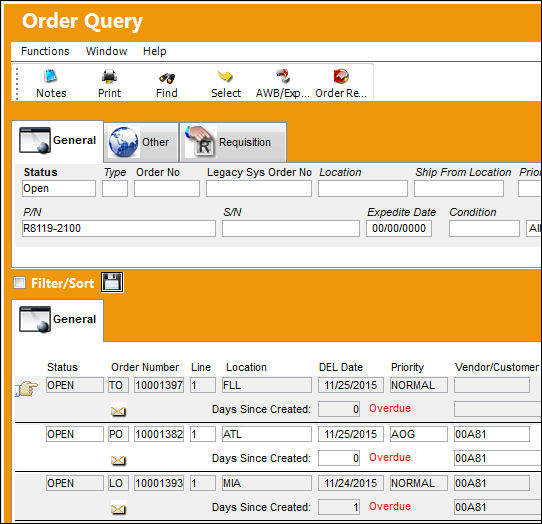Click Days Since Created value 1
The image size is (542, 524).
[x=339, y=507]
